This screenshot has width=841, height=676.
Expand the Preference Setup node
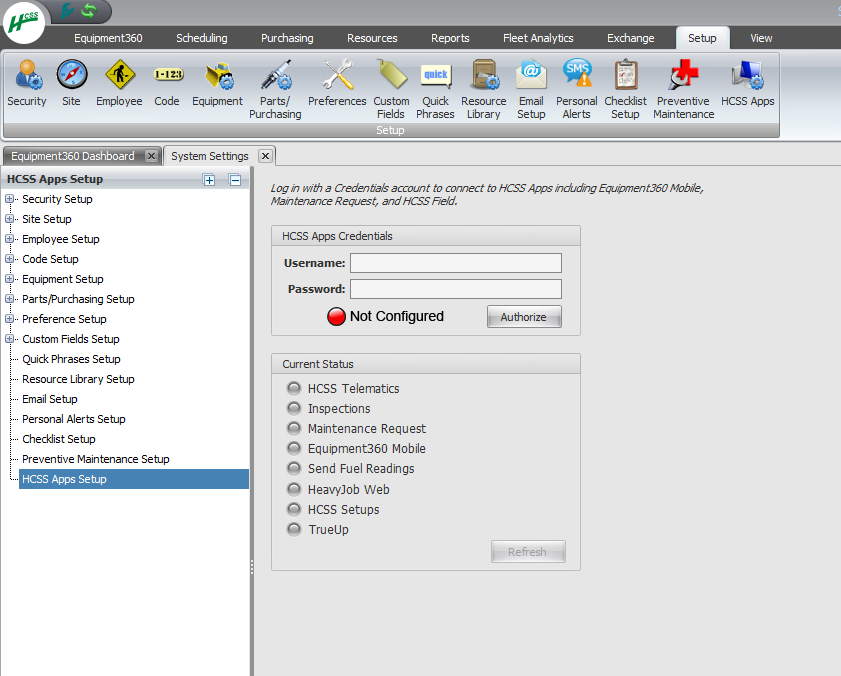[x=9, y=319]
